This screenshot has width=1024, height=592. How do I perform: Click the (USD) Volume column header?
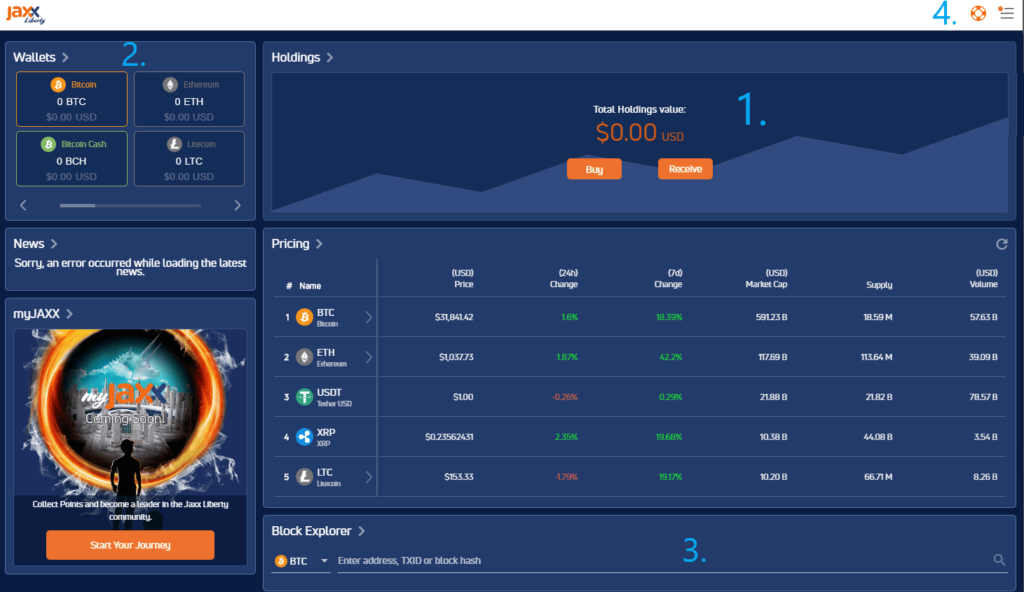click(x=984, y=278)
